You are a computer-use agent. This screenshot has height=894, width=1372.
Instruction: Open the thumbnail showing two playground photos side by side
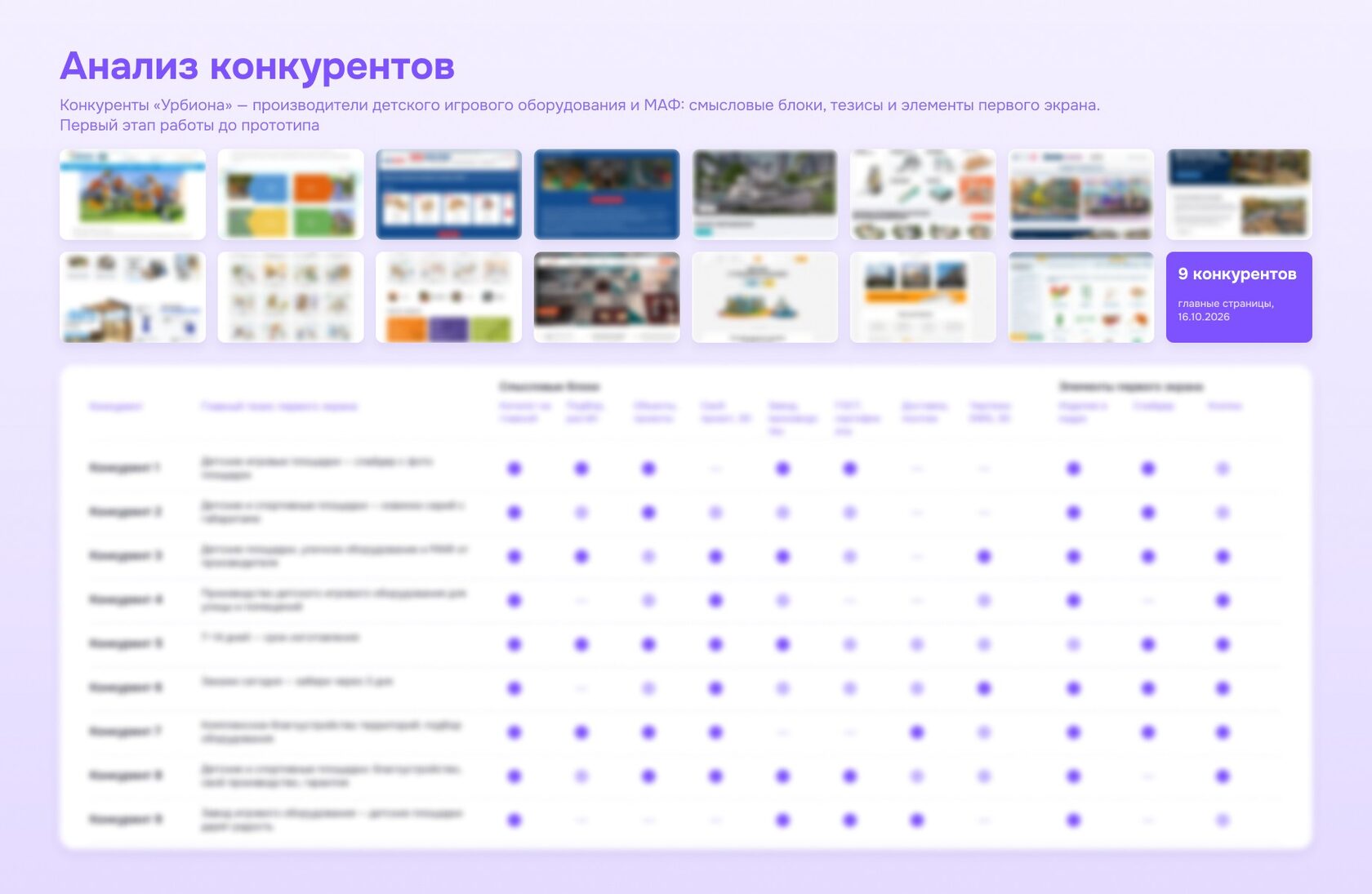(x=1081, y=194)
